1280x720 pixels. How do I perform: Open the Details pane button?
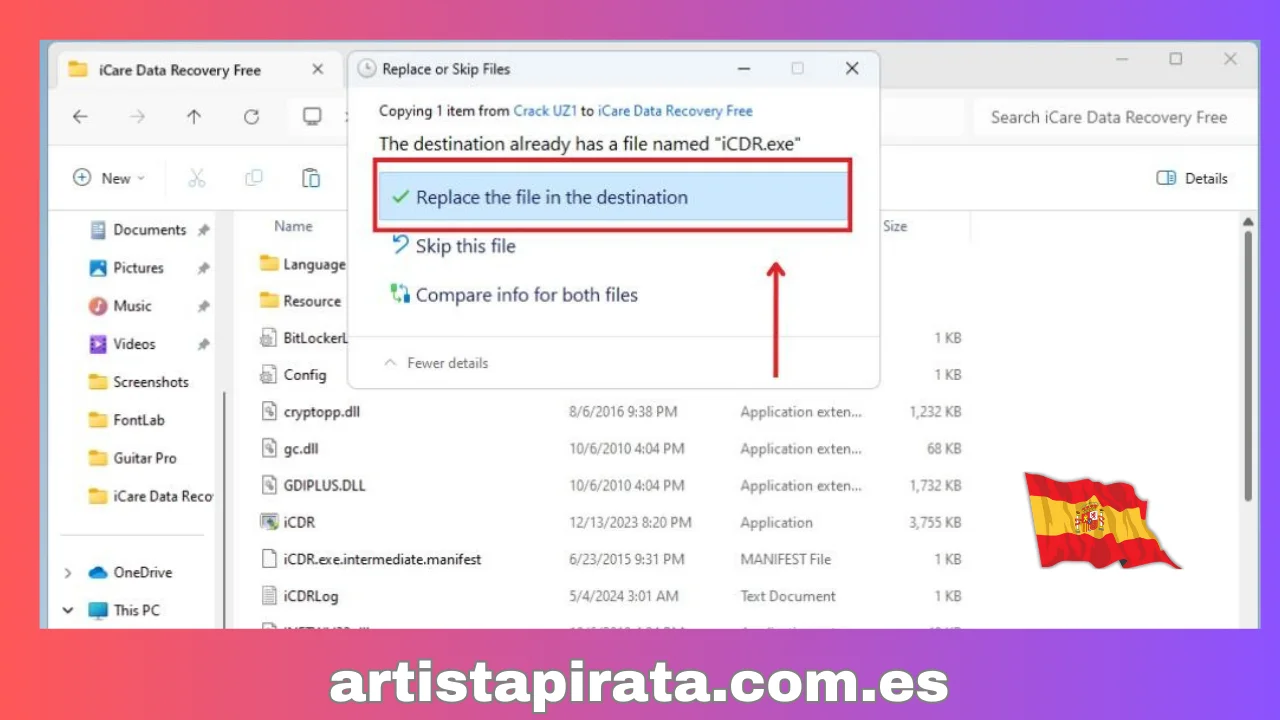tap(1192, 178)
